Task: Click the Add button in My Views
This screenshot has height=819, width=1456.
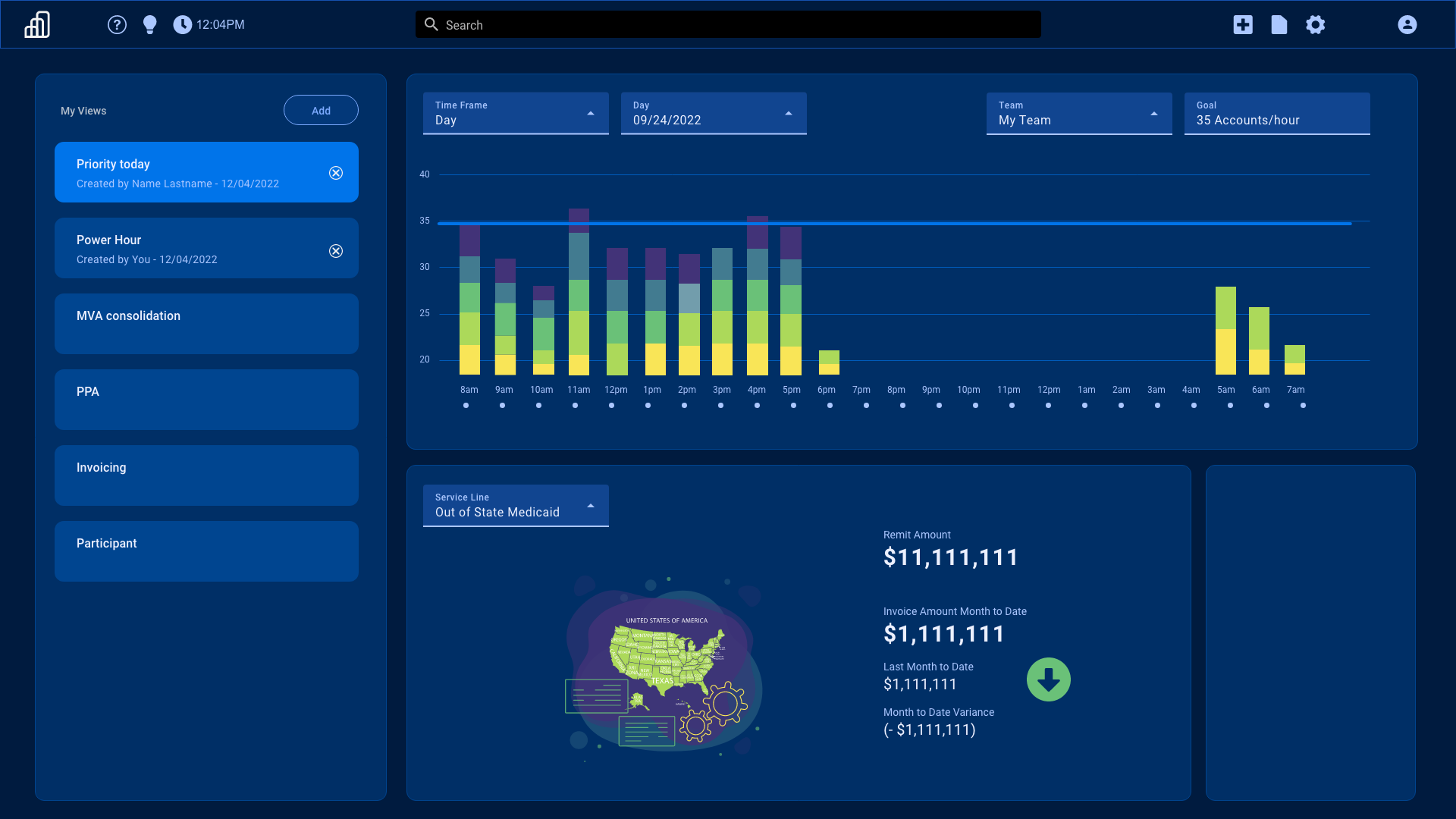Action: [321, 110]
